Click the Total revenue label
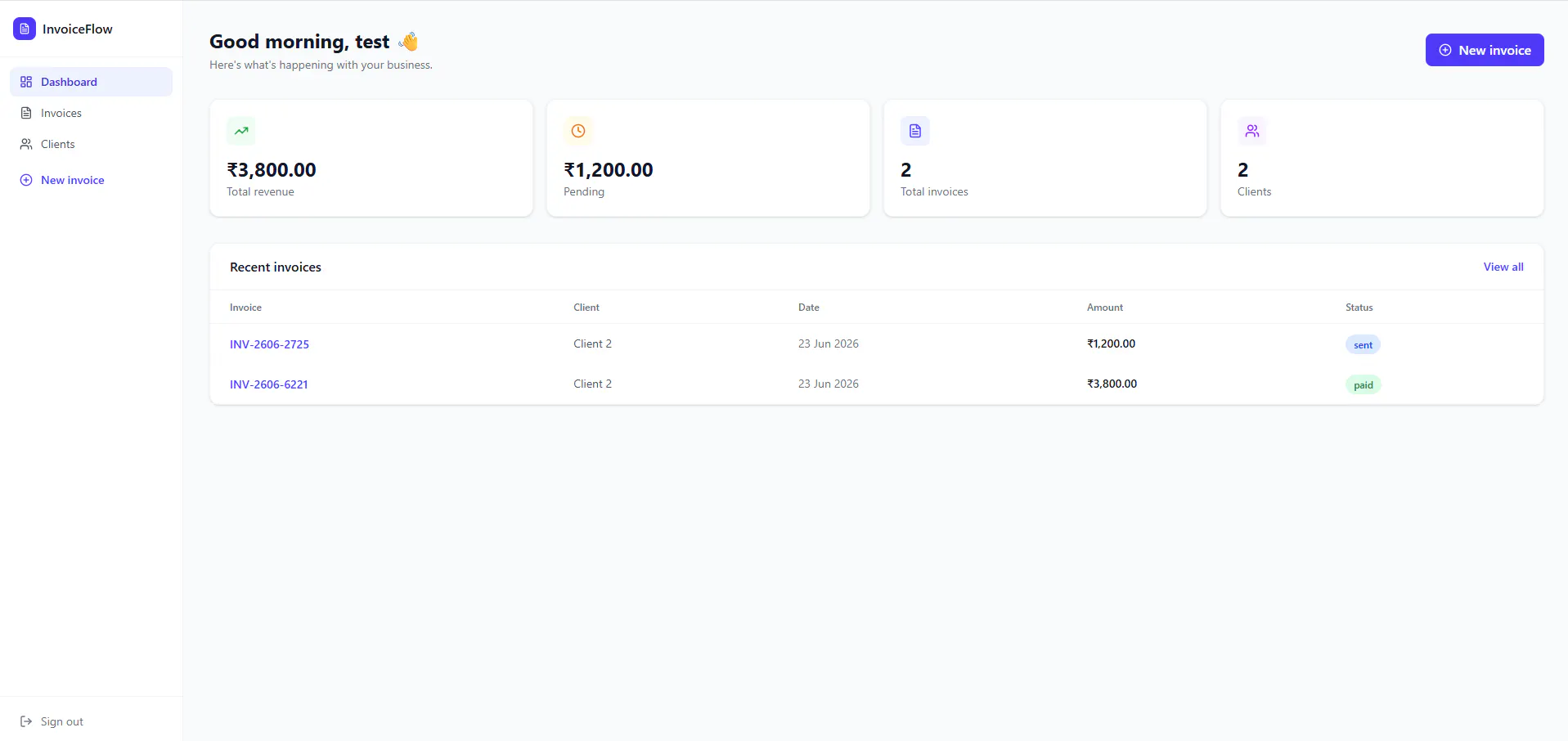Image resolution: width=1568 pixels, height=741 pixels. click(260, 191)
